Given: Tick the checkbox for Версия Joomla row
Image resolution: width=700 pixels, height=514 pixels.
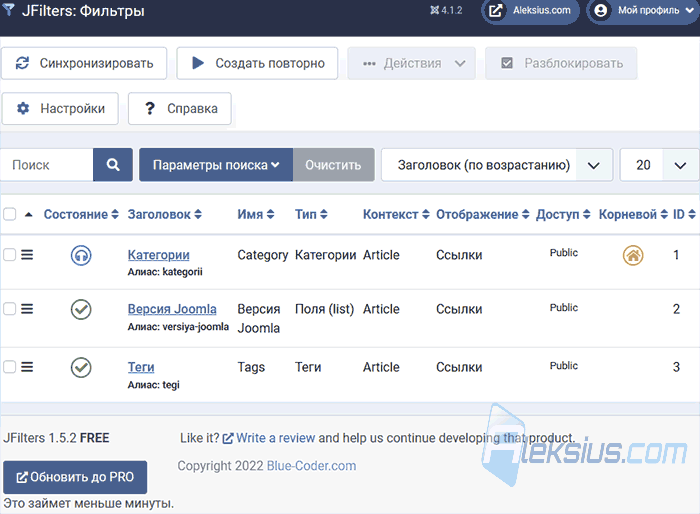Looking at the screenshot, I should [9, 309].
